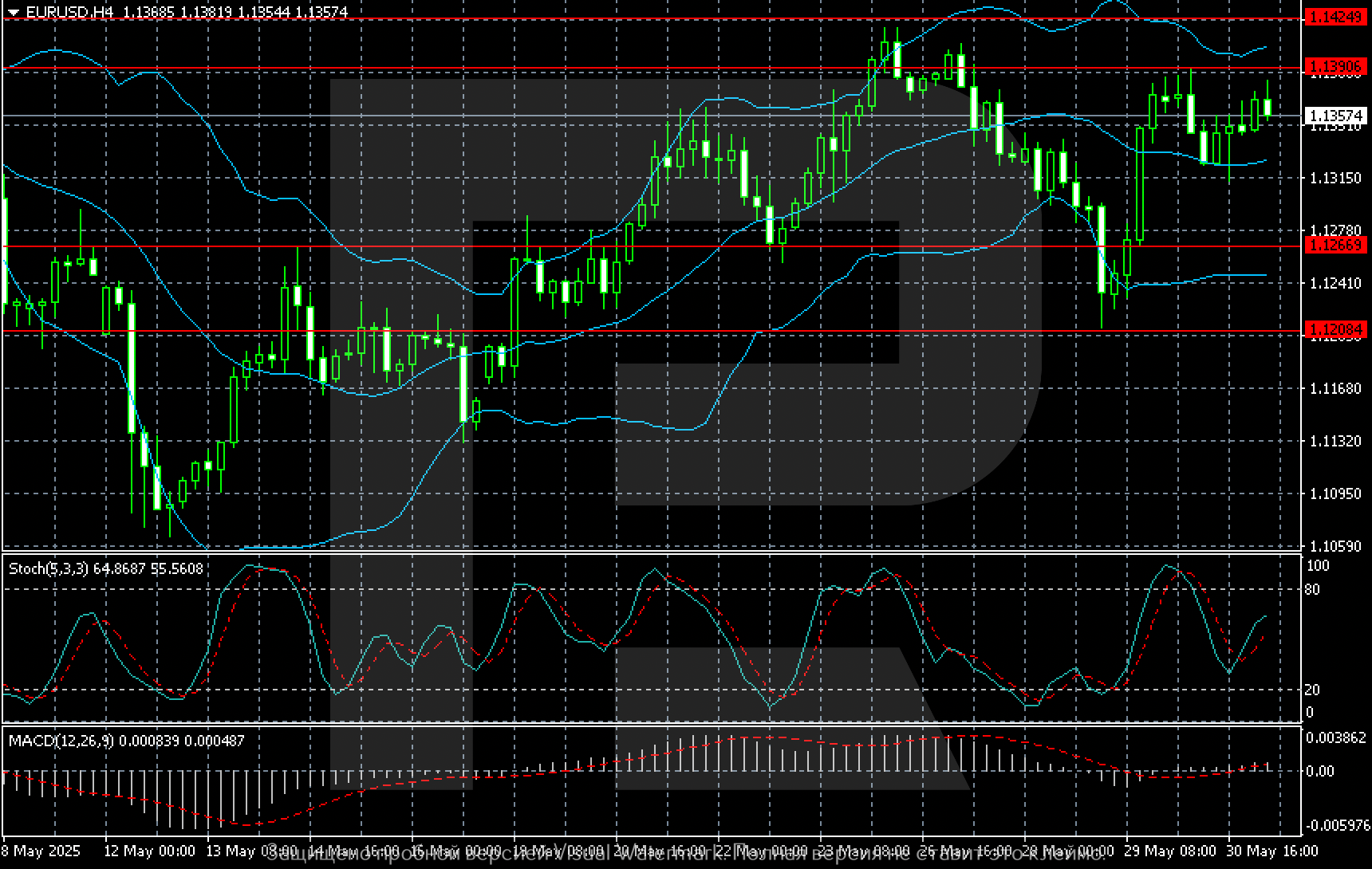This screenshot has width=1372, height=869.
Task: Select the red 1.12669 price level label
Action: click(1337, 245)
